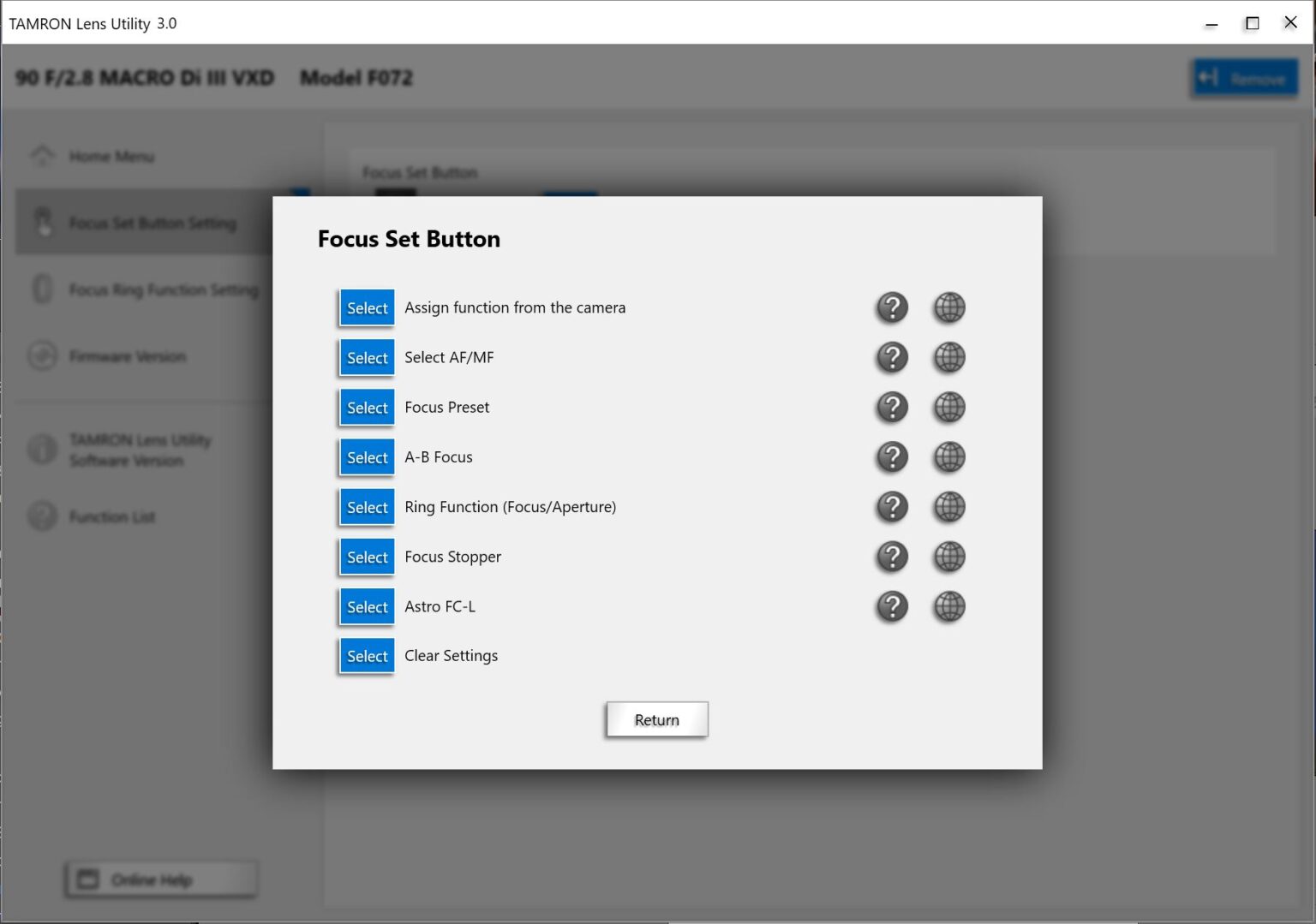Choose Select AF/MF for the button

(x=367, y=358)
